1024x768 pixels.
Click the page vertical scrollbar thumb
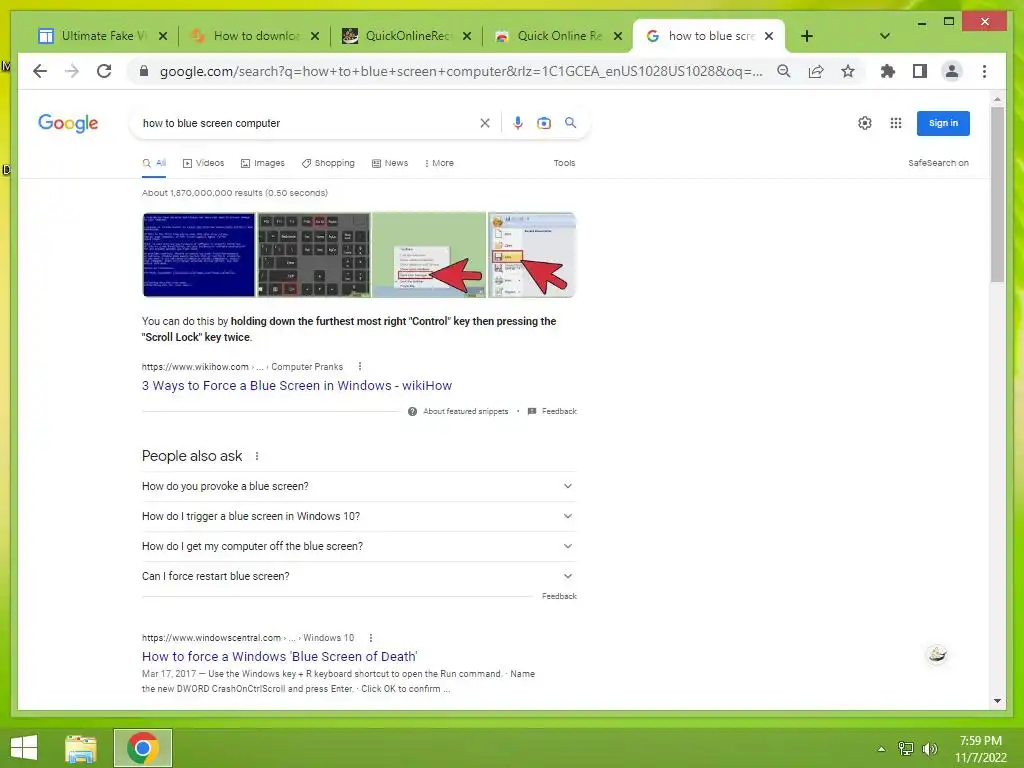pos(997,193)
